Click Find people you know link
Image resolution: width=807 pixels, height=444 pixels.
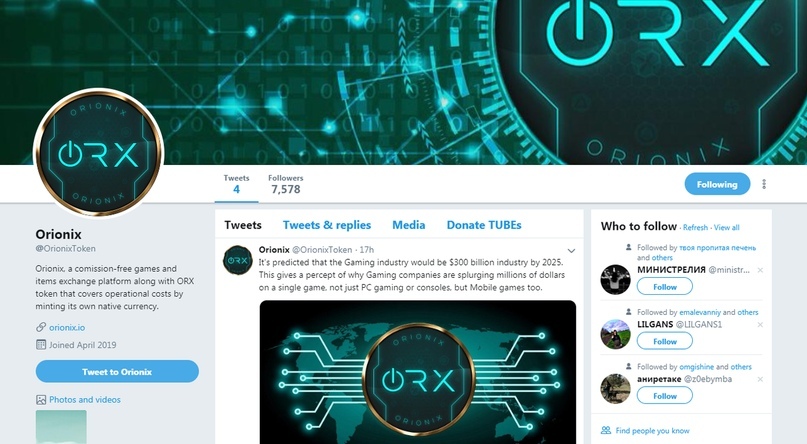(x=652, y=431)
